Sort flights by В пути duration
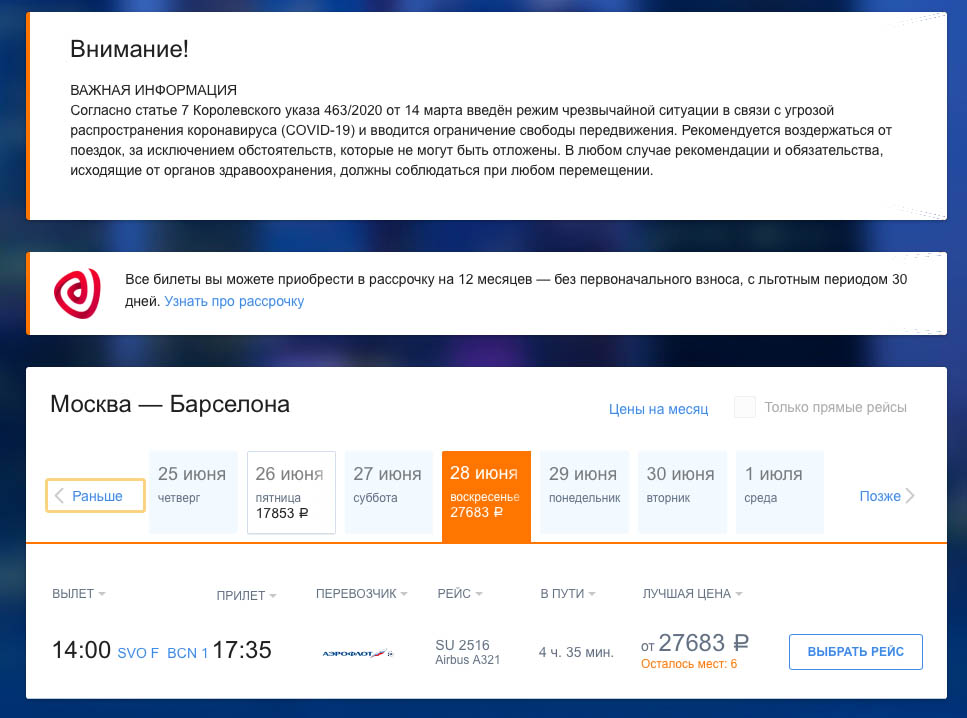 591,594
